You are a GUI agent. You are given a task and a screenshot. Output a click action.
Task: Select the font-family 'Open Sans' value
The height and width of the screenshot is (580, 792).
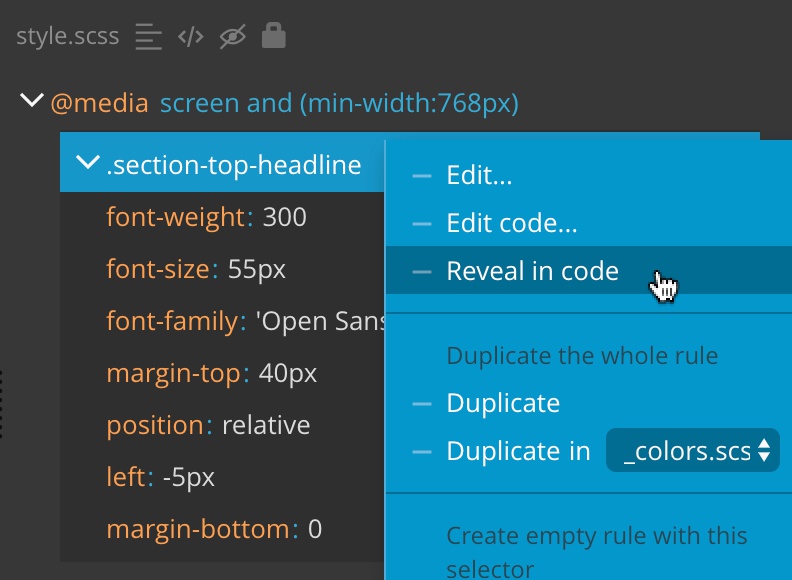(x=320, y=321)
